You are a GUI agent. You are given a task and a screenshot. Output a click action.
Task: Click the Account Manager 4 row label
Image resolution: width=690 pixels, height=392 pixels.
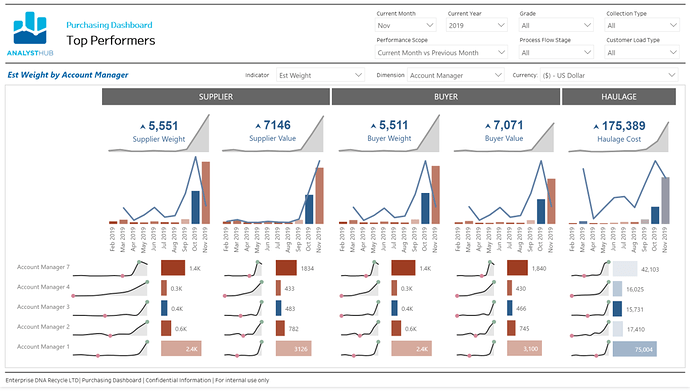pos(43,287)
